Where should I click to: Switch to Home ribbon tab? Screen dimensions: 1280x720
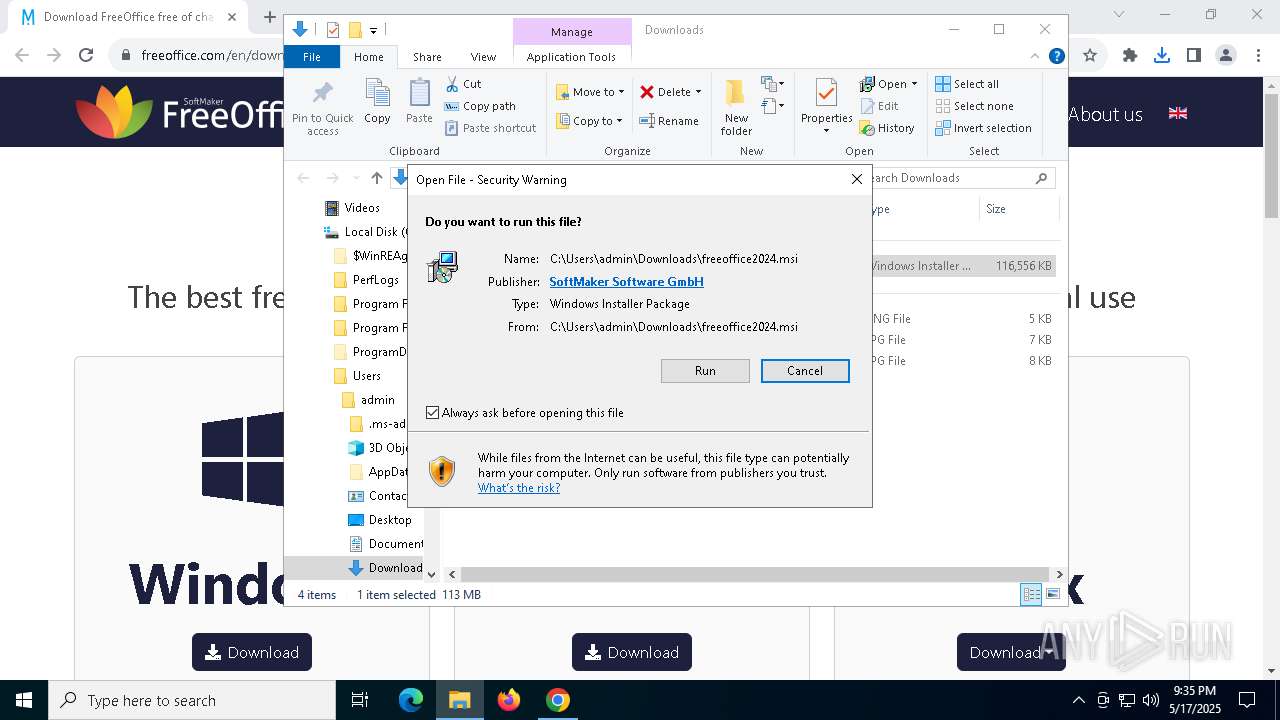pyautogui.click(x=368, y=57)
